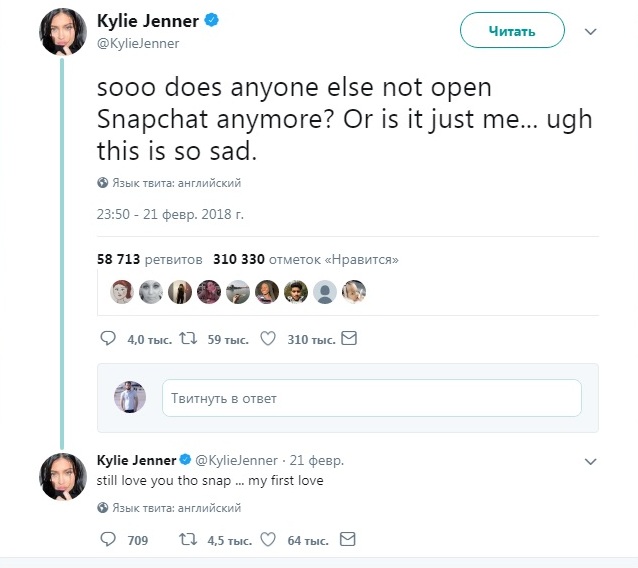Click the "Твитнуть в ответ" reply field
Image resolution: width=638 pixels, height=568 pixels.
pos(371,398)
